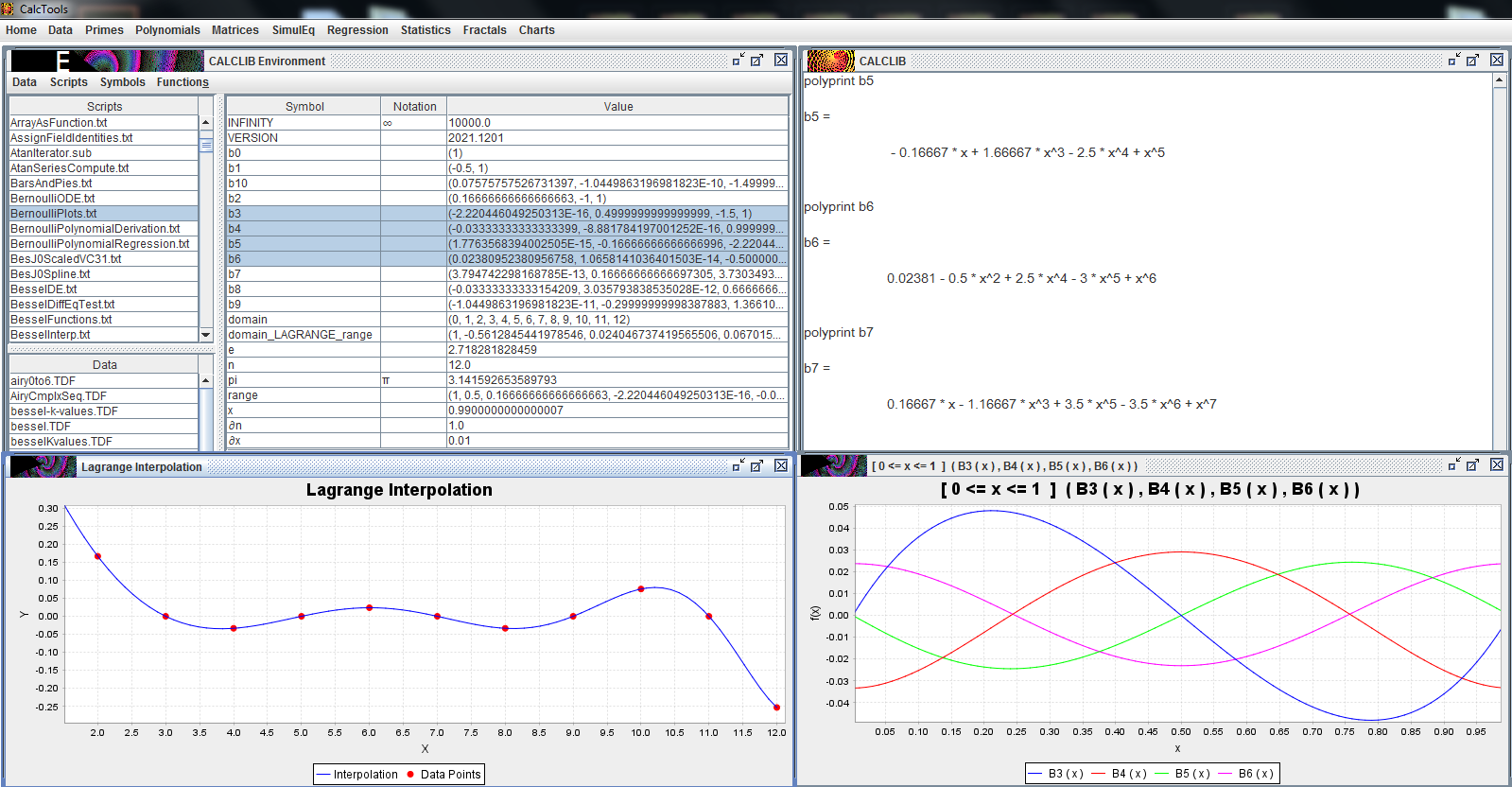Iconify the CALCLIB Environment frame

coord(739,60)
